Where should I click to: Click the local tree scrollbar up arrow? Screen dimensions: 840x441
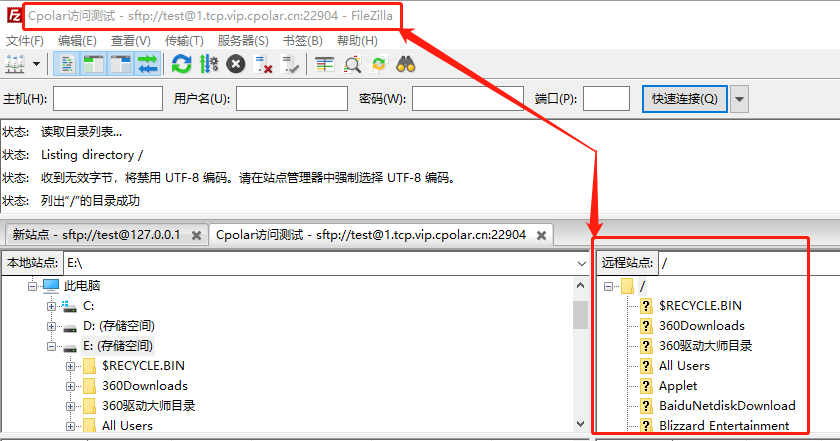(581, 286)
